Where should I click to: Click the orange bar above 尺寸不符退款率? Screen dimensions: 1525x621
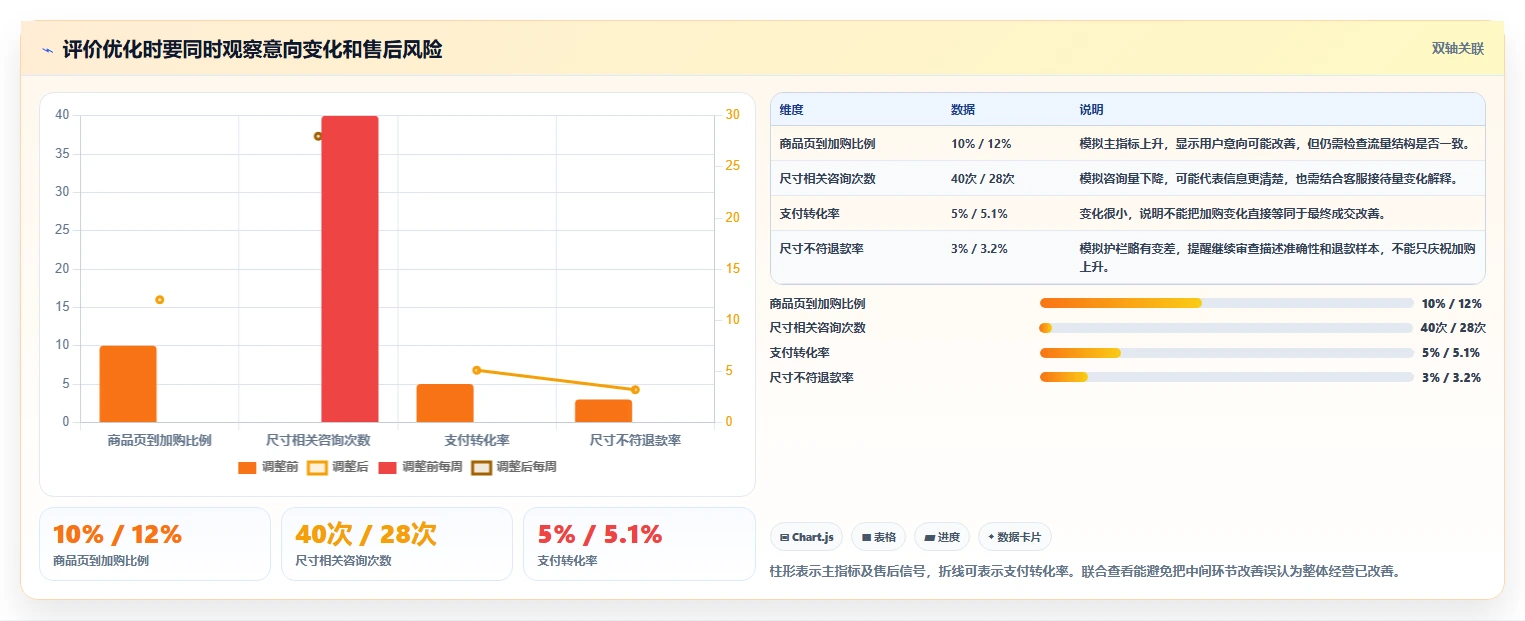[x=604, y=411]
